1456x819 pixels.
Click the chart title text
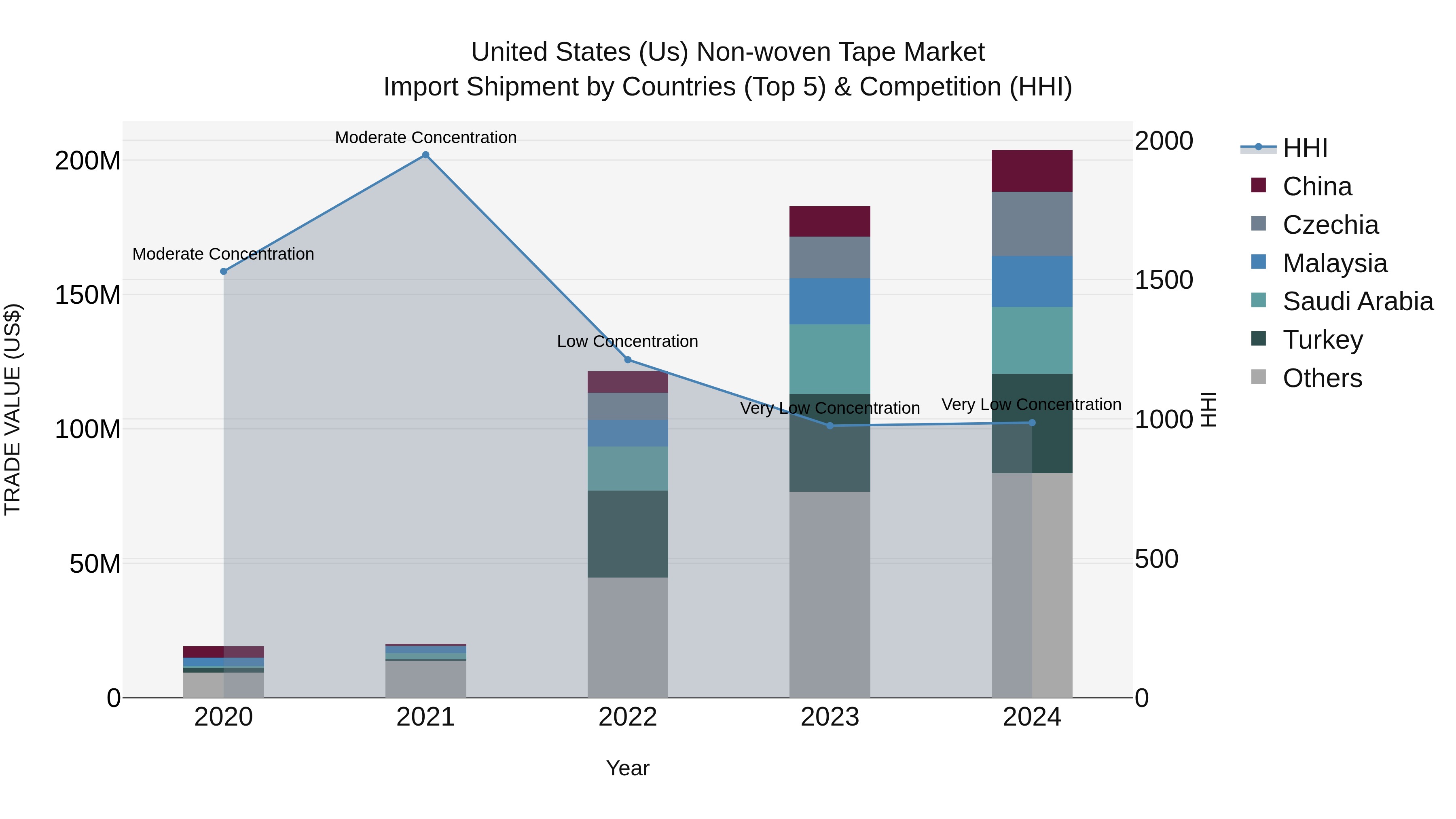(x=728, y=70)
